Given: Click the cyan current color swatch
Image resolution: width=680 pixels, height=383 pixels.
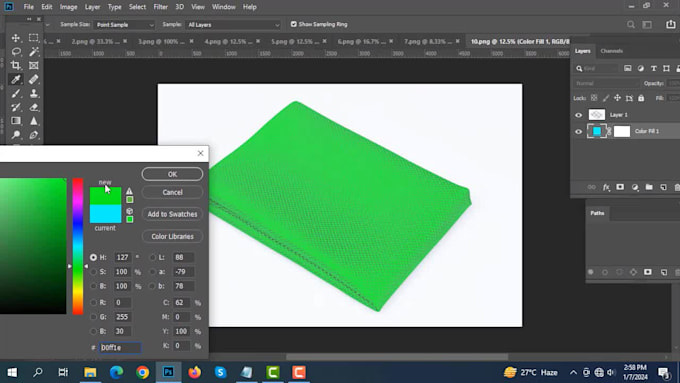Looking at the screenshot, I should (x=105, y=214).
